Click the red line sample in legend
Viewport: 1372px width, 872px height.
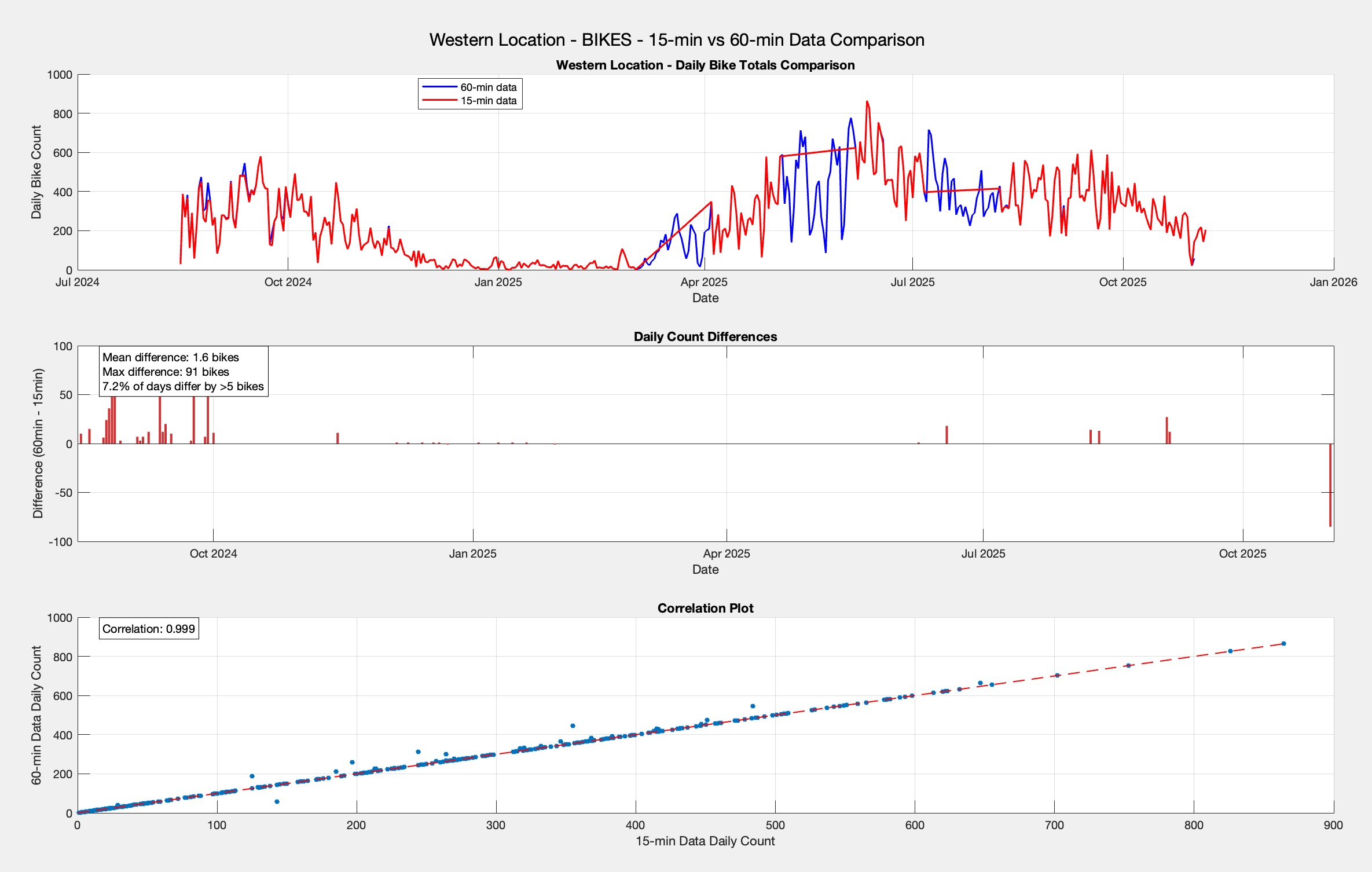point(439,101)
